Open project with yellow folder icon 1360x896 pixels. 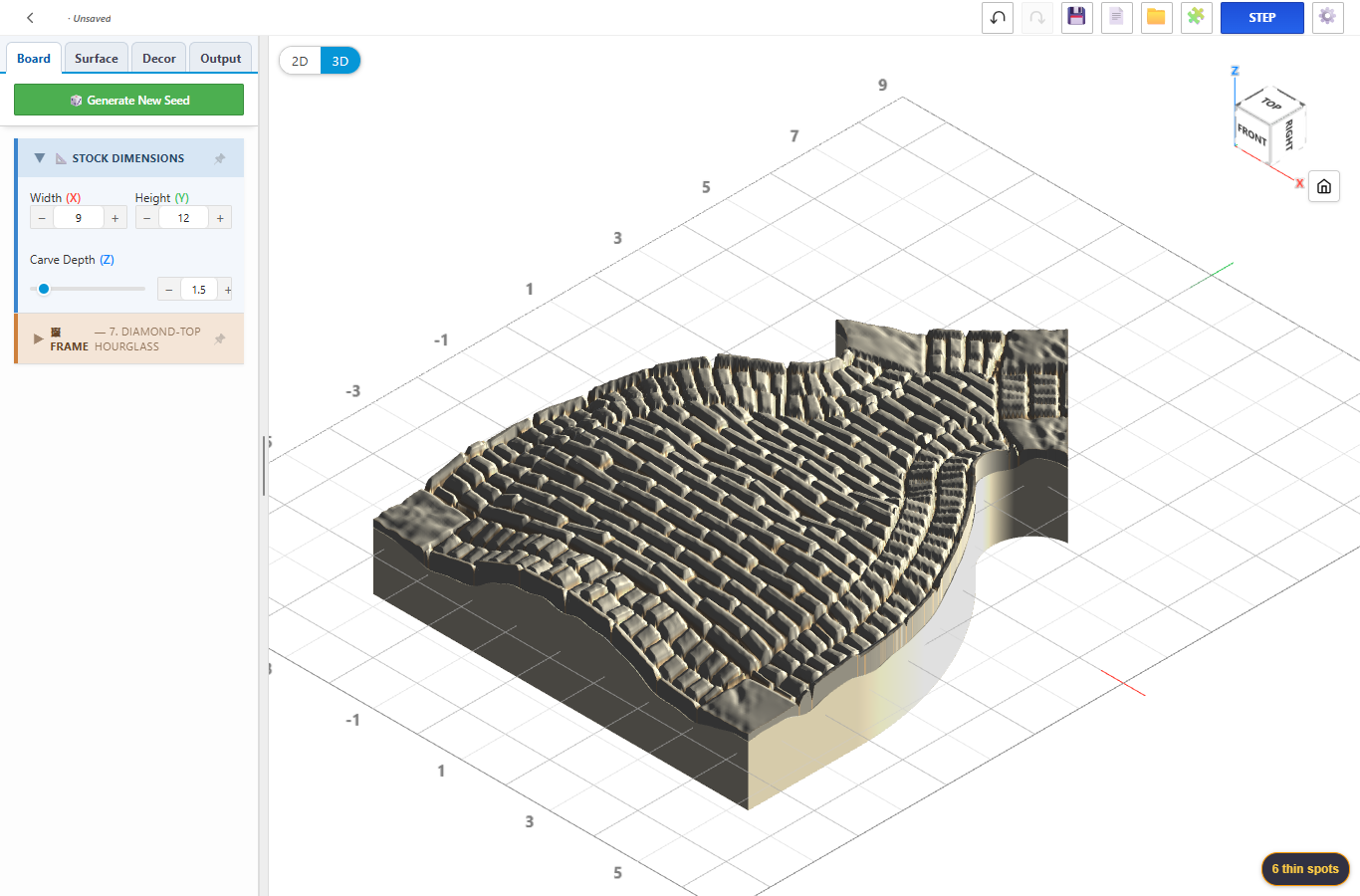(1156, 17)
